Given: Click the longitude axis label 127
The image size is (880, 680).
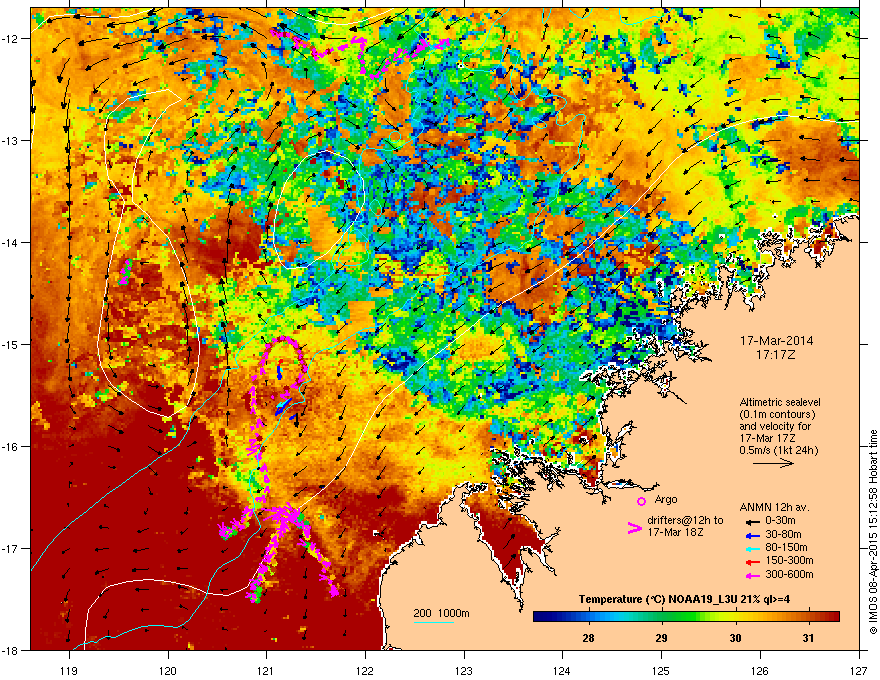Looking at the screenshot, I should click(x=859, y=670).
